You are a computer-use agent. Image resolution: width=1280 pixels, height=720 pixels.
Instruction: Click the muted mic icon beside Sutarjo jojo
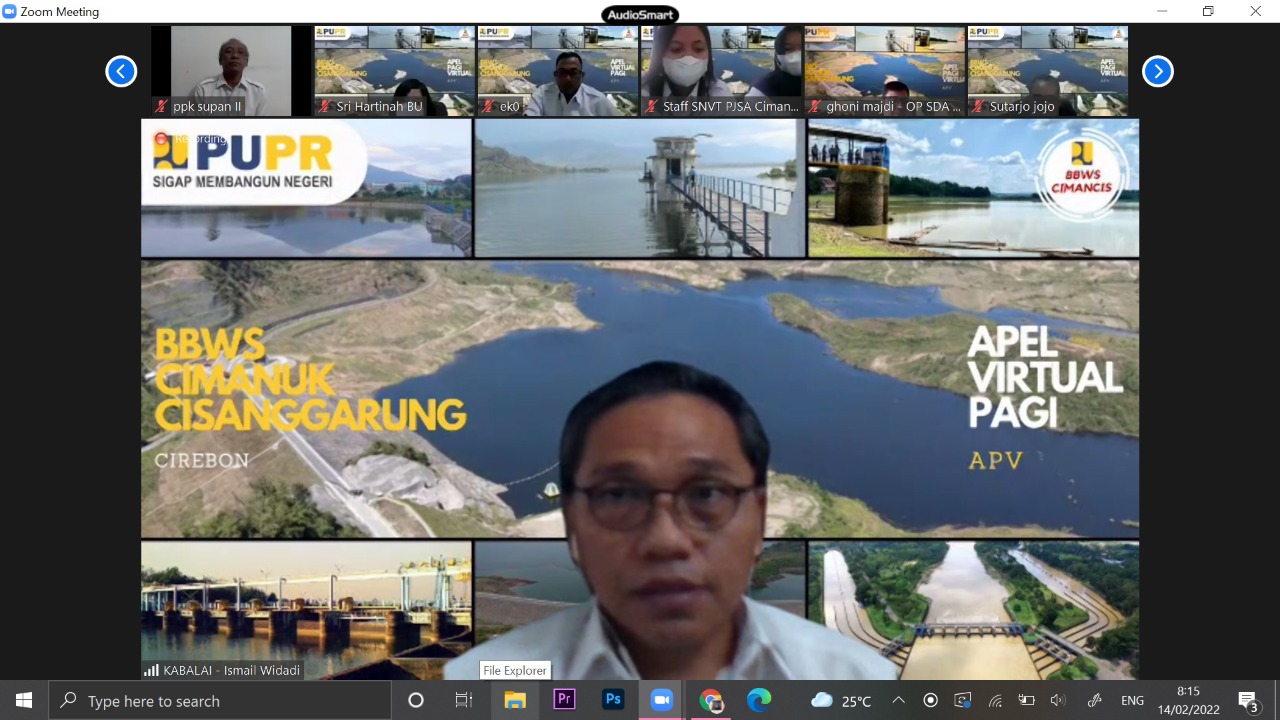[978, 106]
